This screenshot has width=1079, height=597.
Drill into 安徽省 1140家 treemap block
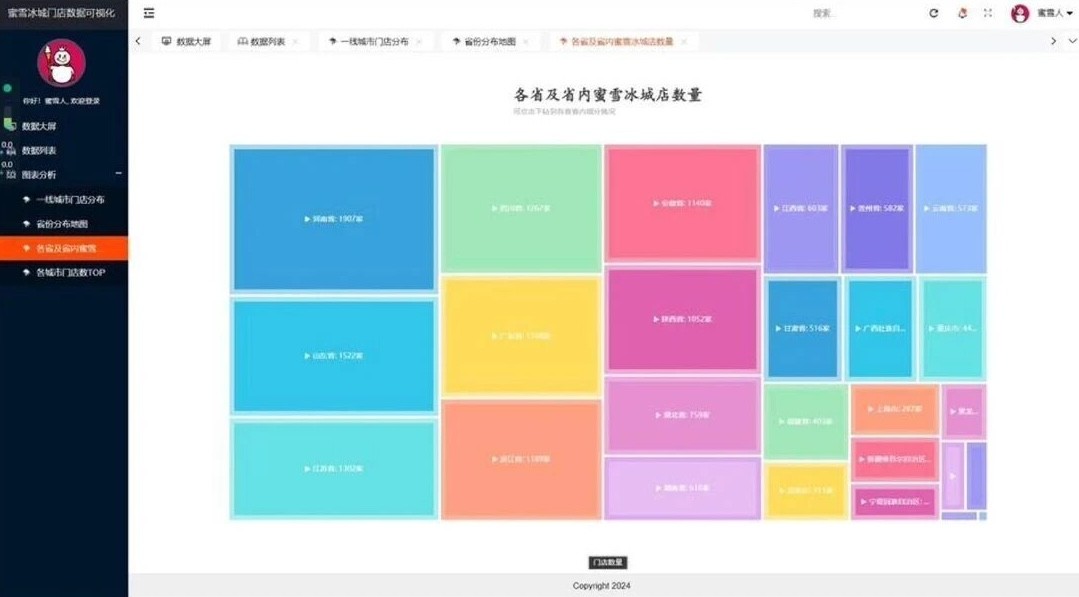coord(683,203)
